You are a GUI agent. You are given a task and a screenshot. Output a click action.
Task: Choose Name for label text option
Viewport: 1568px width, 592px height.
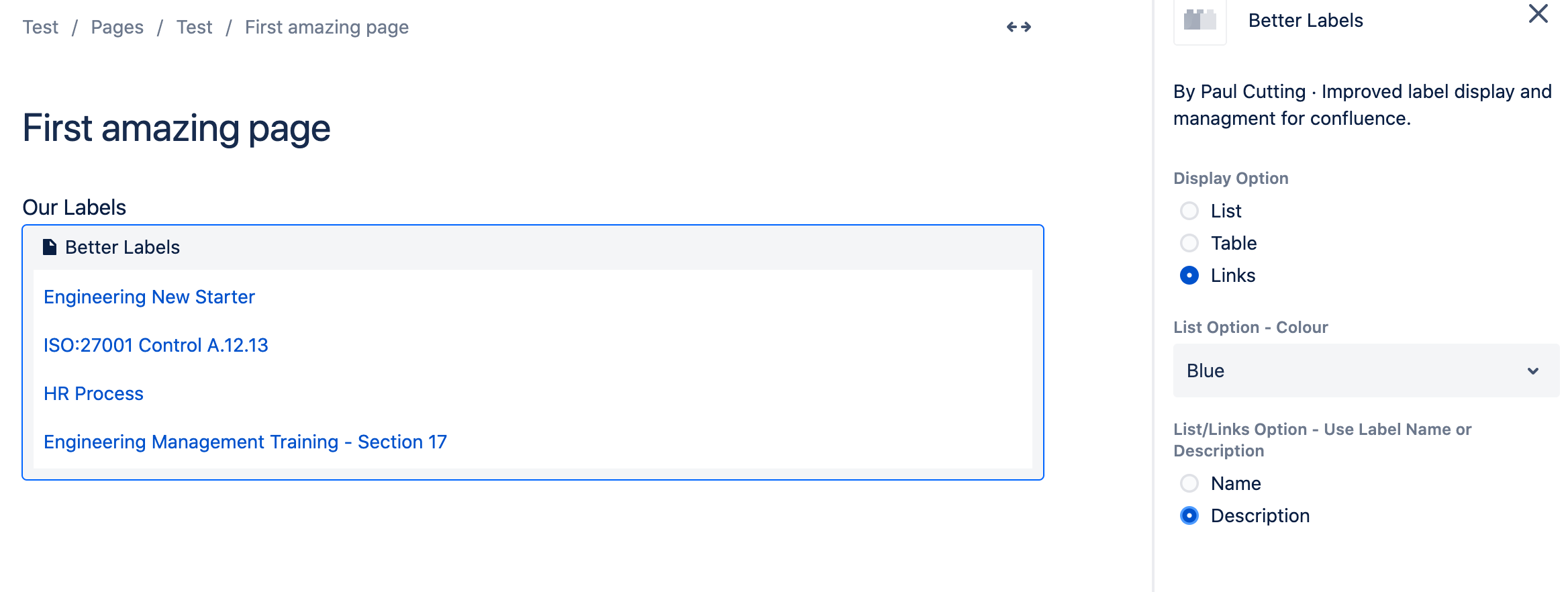click(1189, 483)
